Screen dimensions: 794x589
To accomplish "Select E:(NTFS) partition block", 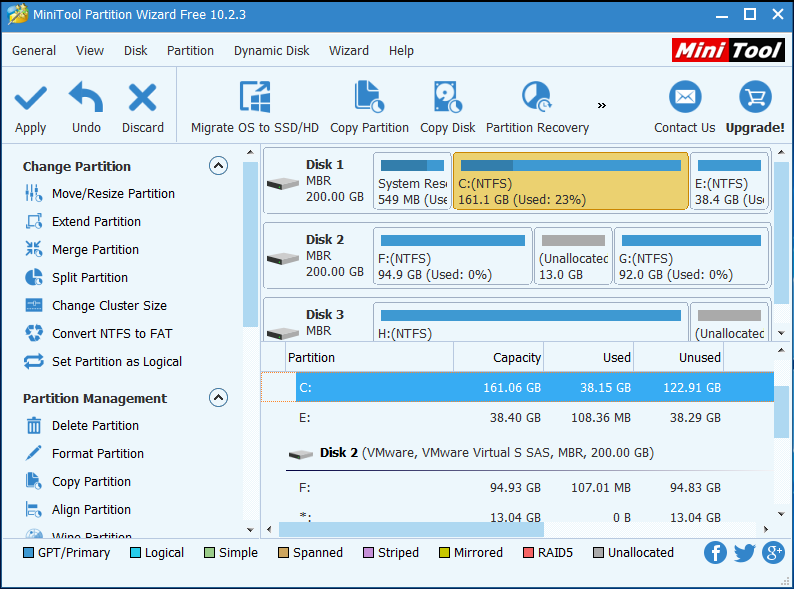I will tap(729, 181).
